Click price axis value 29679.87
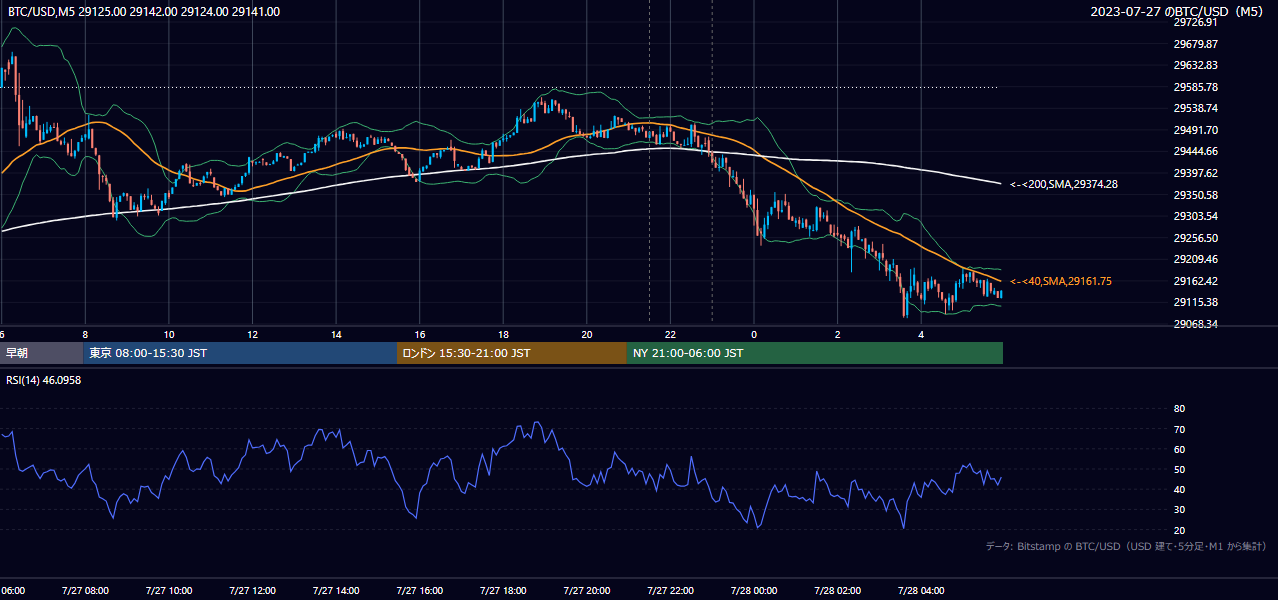 (x=1195, y=44)
